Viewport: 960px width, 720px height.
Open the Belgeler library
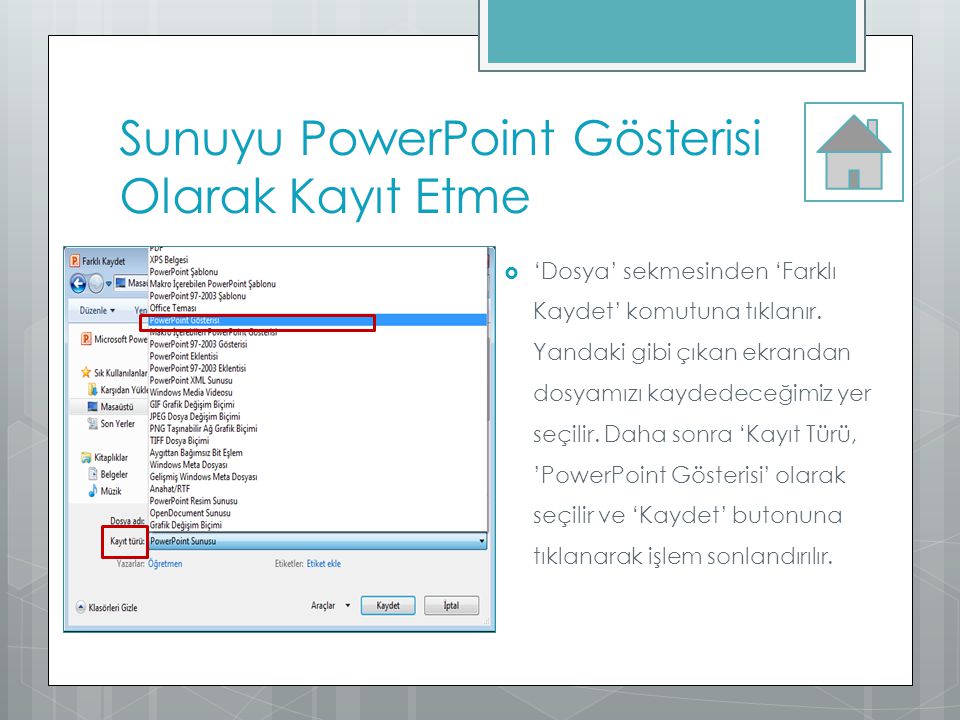pyautogui.click(x=108, y=474)
